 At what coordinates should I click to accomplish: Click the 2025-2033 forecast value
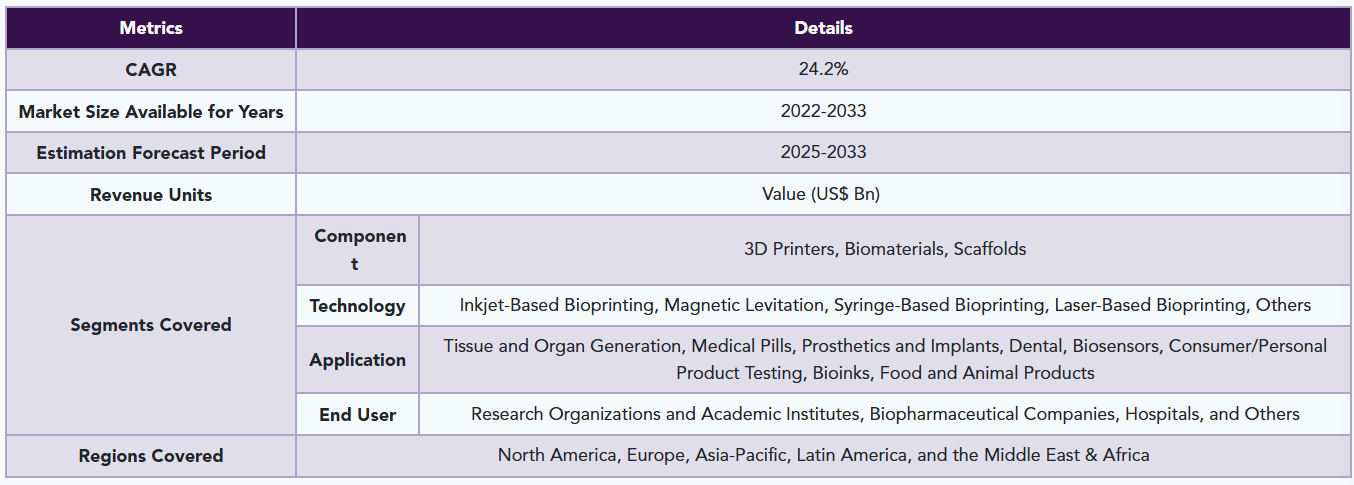[x=823, y=153]
